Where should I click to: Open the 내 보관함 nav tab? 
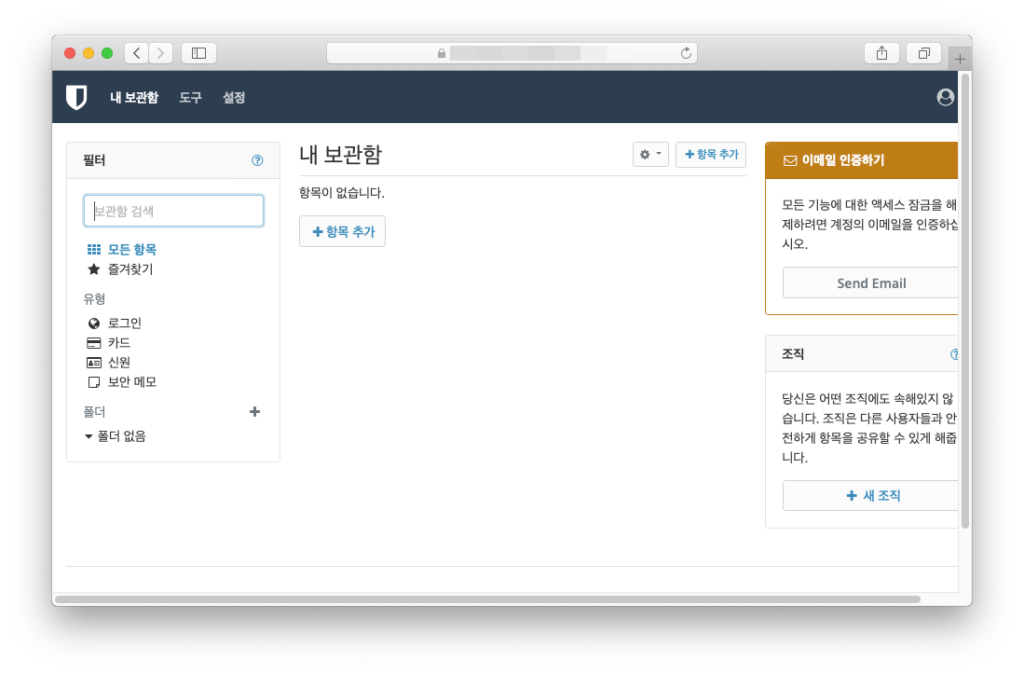click(x=134, y=98)
